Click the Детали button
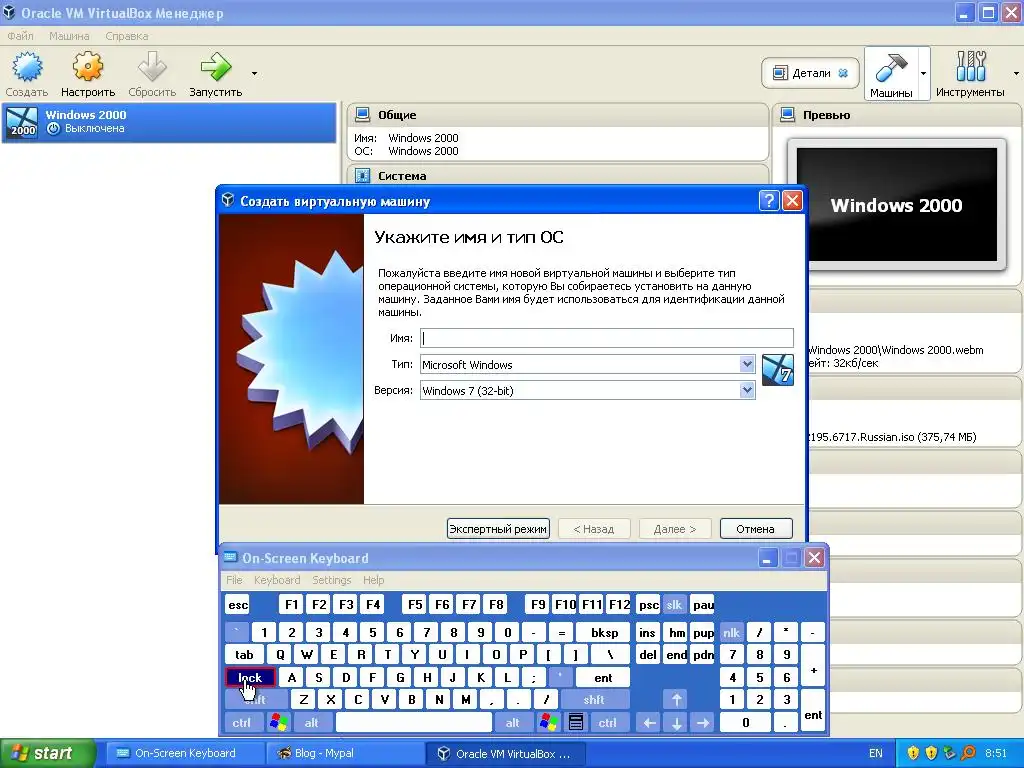This screenshot has height=768, width=1024. (810, 73)
